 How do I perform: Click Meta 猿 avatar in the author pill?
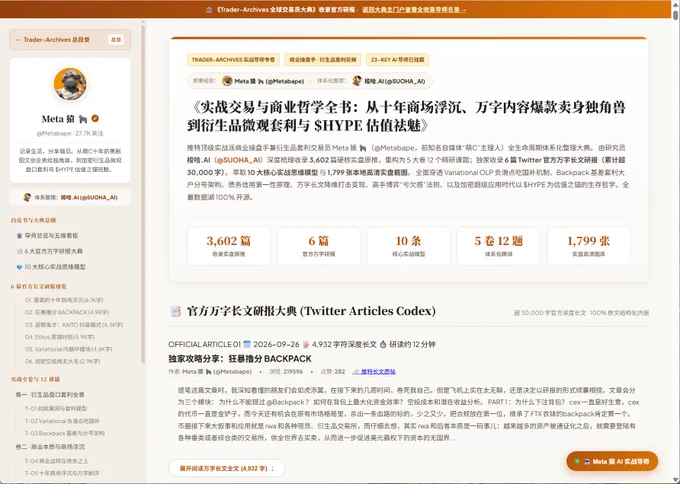click(x=227, y=81)
